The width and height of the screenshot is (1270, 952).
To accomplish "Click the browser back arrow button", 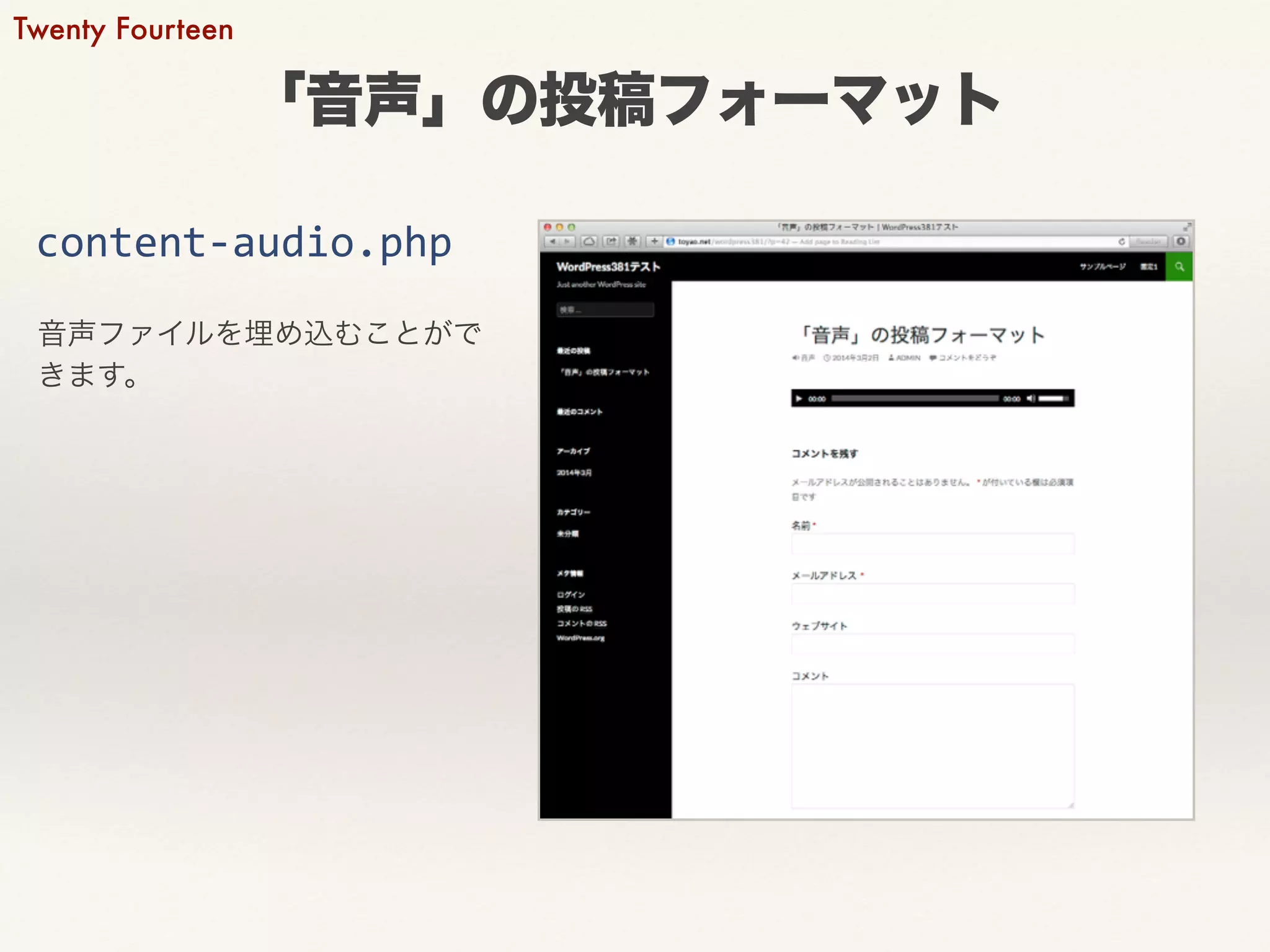I will coord(553,242).
